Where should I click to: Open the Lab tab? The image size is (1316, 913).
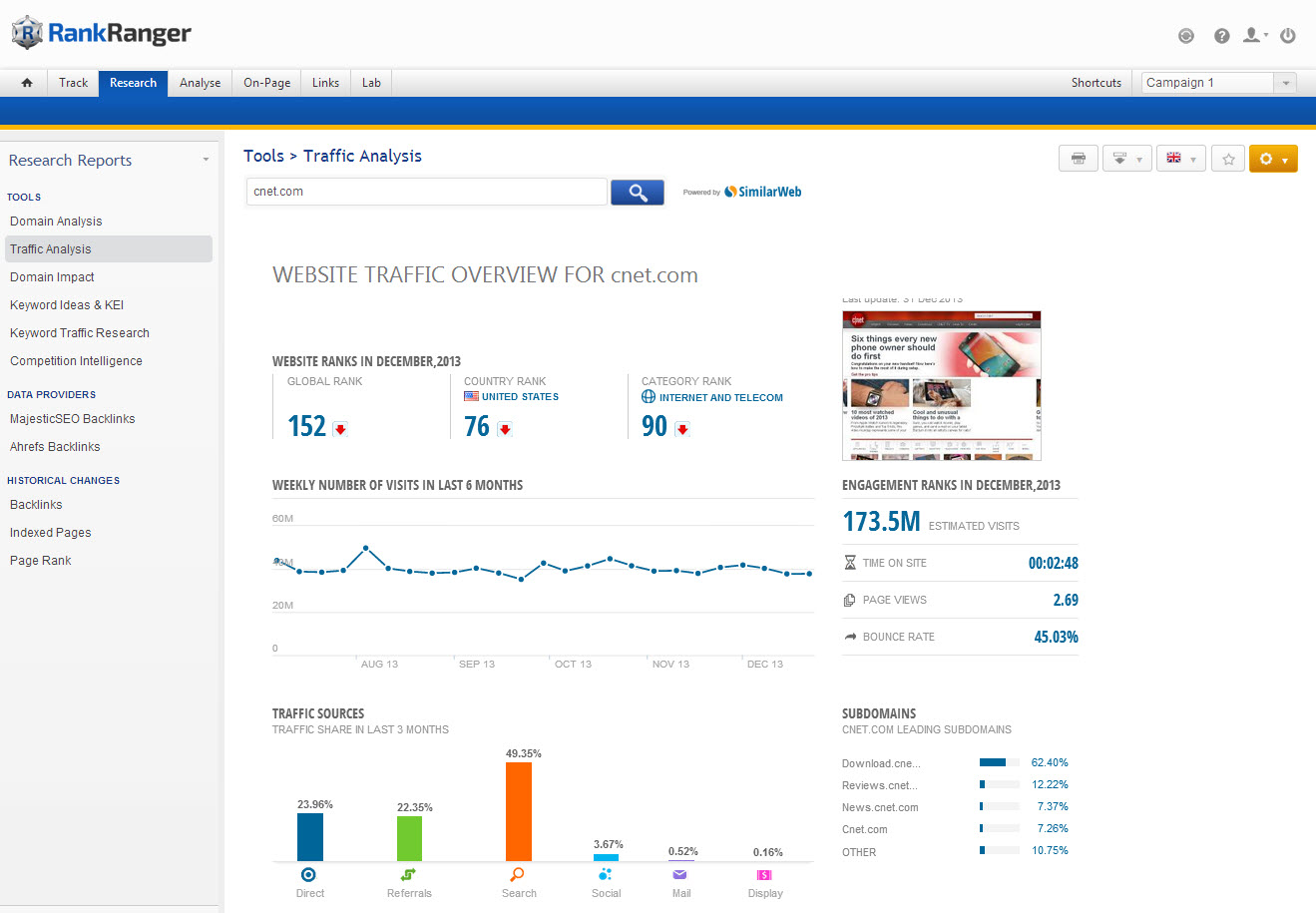click(x=371, y=83)
